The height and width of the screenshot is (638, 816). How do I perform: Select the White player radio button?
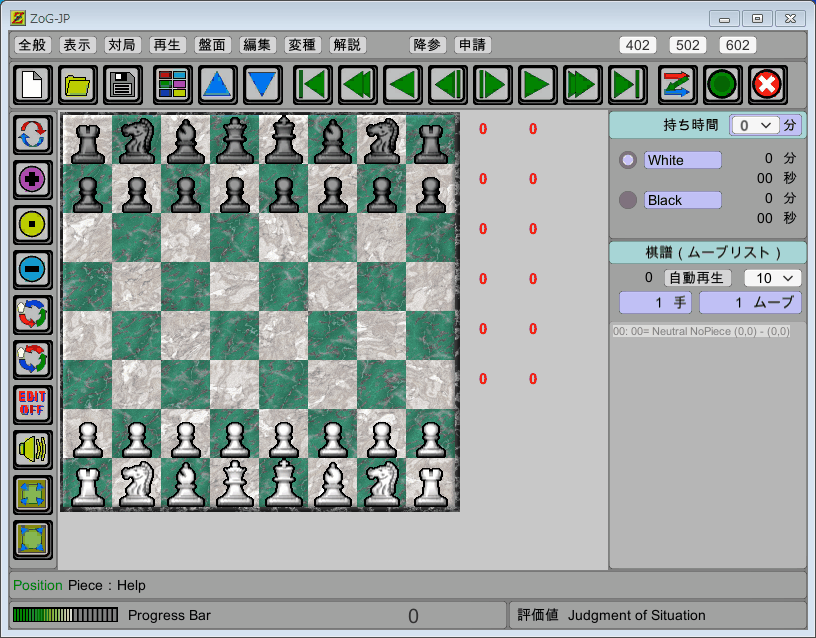click(x=628, y=160)
